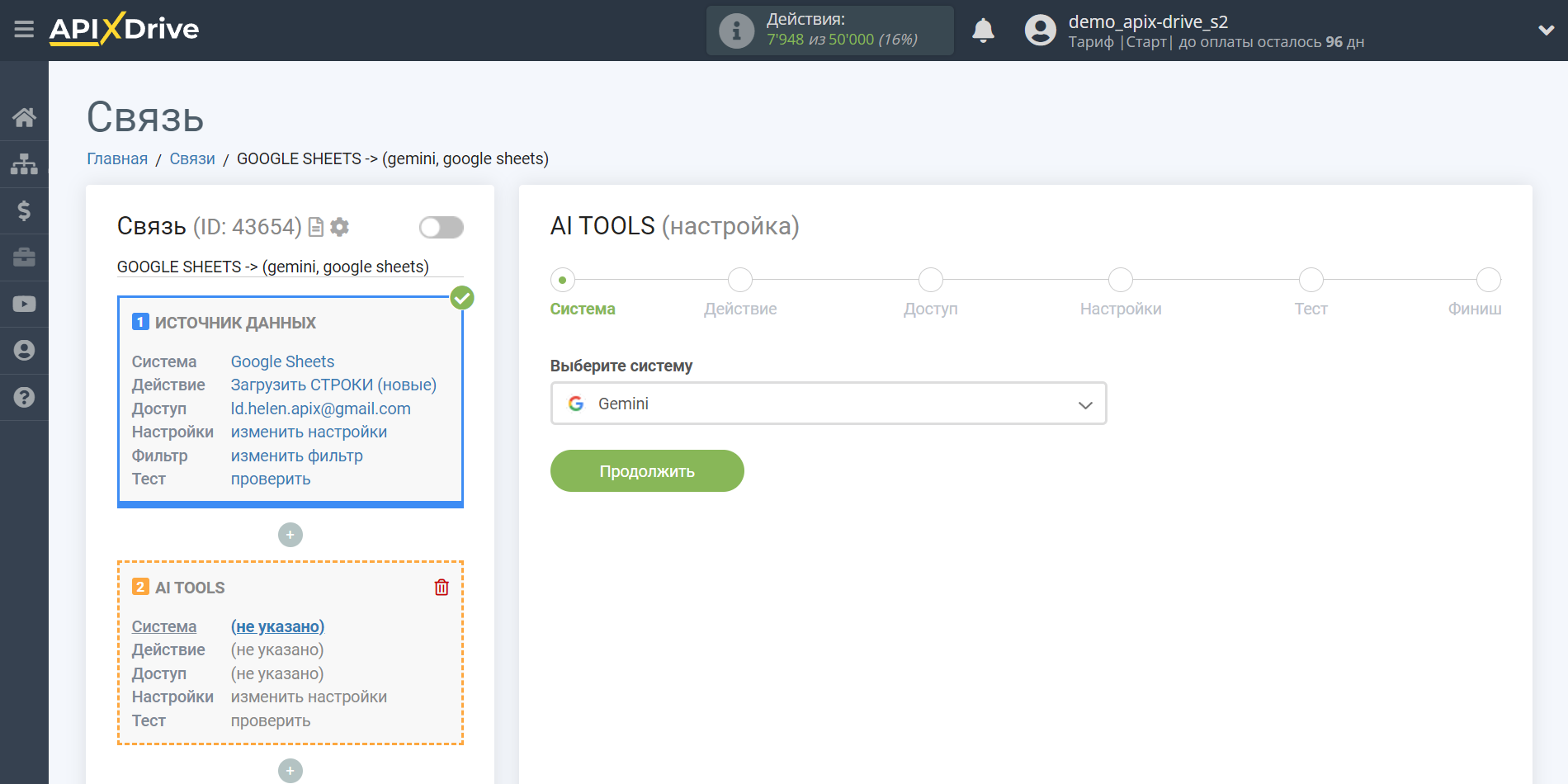Add a step after the data source block

[x=290, y=535]
